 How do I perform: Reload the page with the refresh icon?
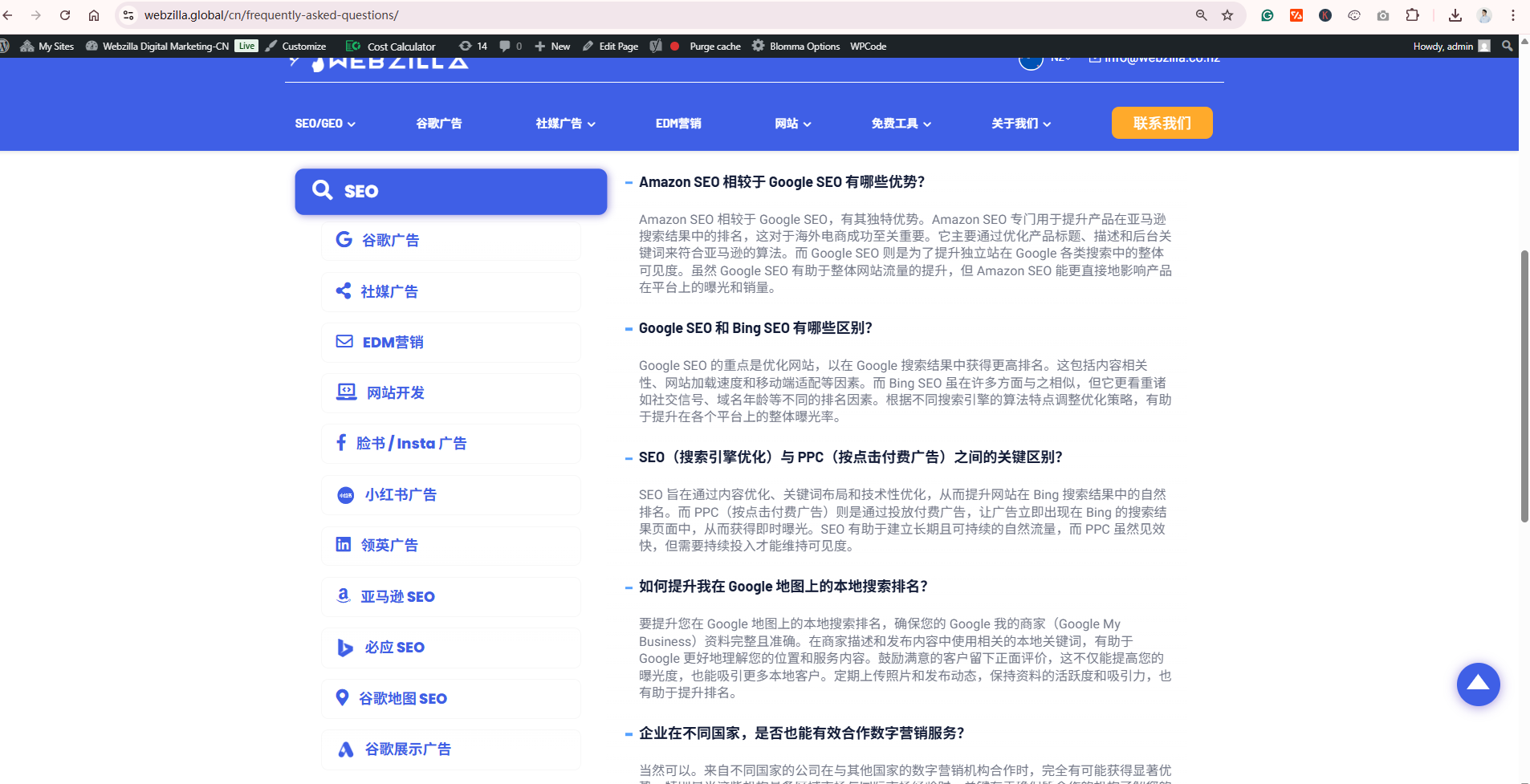coord(65,15)
